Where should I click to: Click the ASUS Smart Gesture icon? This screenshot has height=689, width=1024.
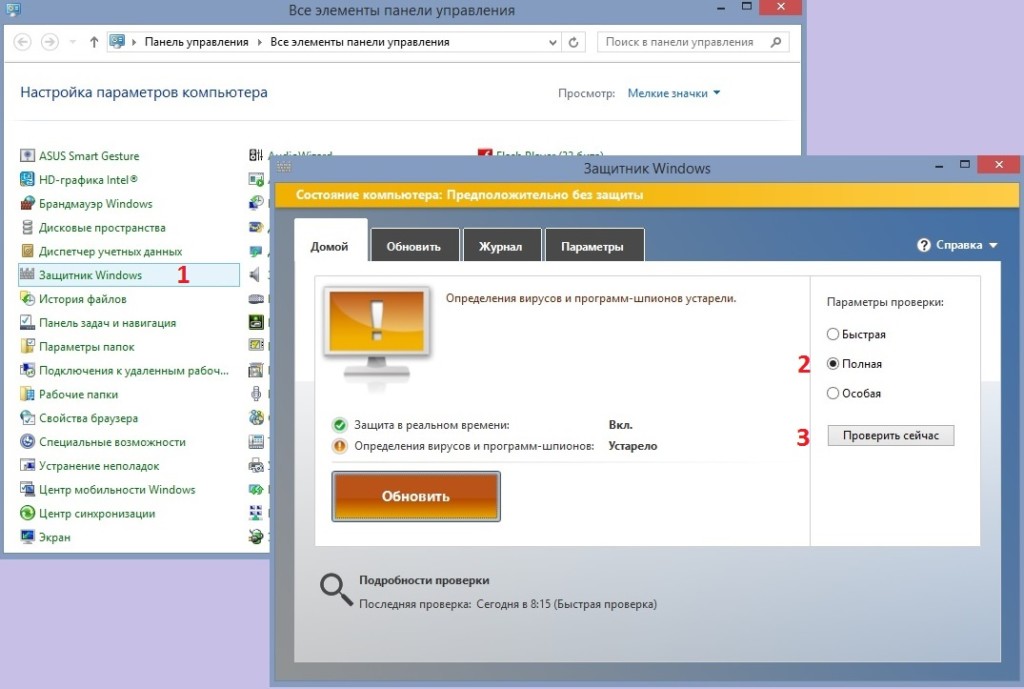[27, 155]
